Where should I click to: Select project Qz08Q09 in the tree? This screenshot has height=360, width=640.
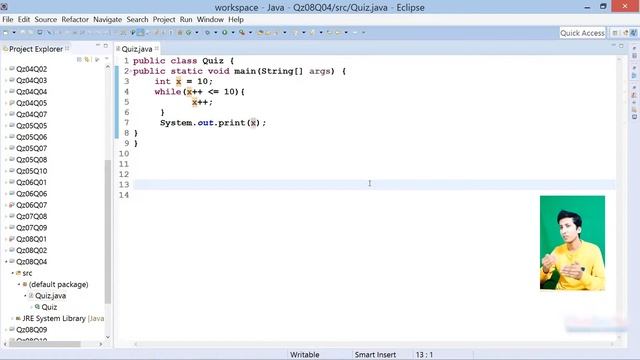[31, 329]
